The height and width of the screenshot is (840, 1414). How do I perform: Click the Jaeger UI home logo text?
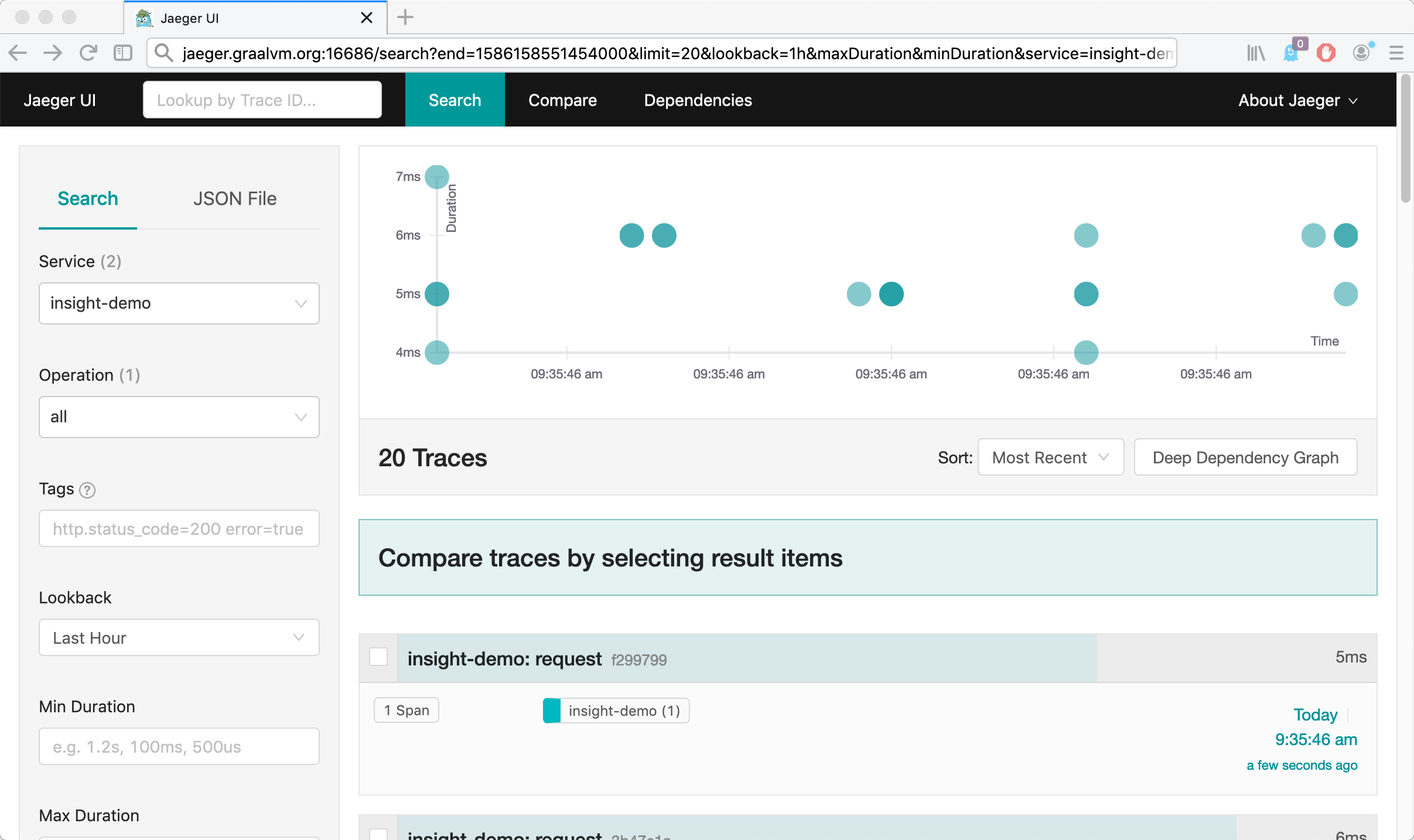60,100
